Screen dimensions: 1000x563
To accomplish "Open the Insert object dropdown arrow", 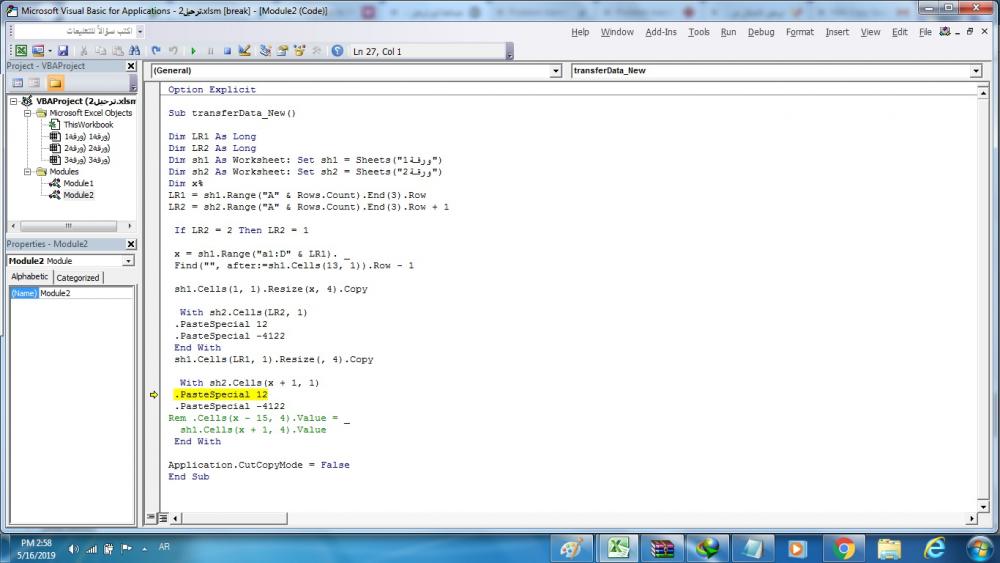I will pyautogui.click(x=50, y=51).
